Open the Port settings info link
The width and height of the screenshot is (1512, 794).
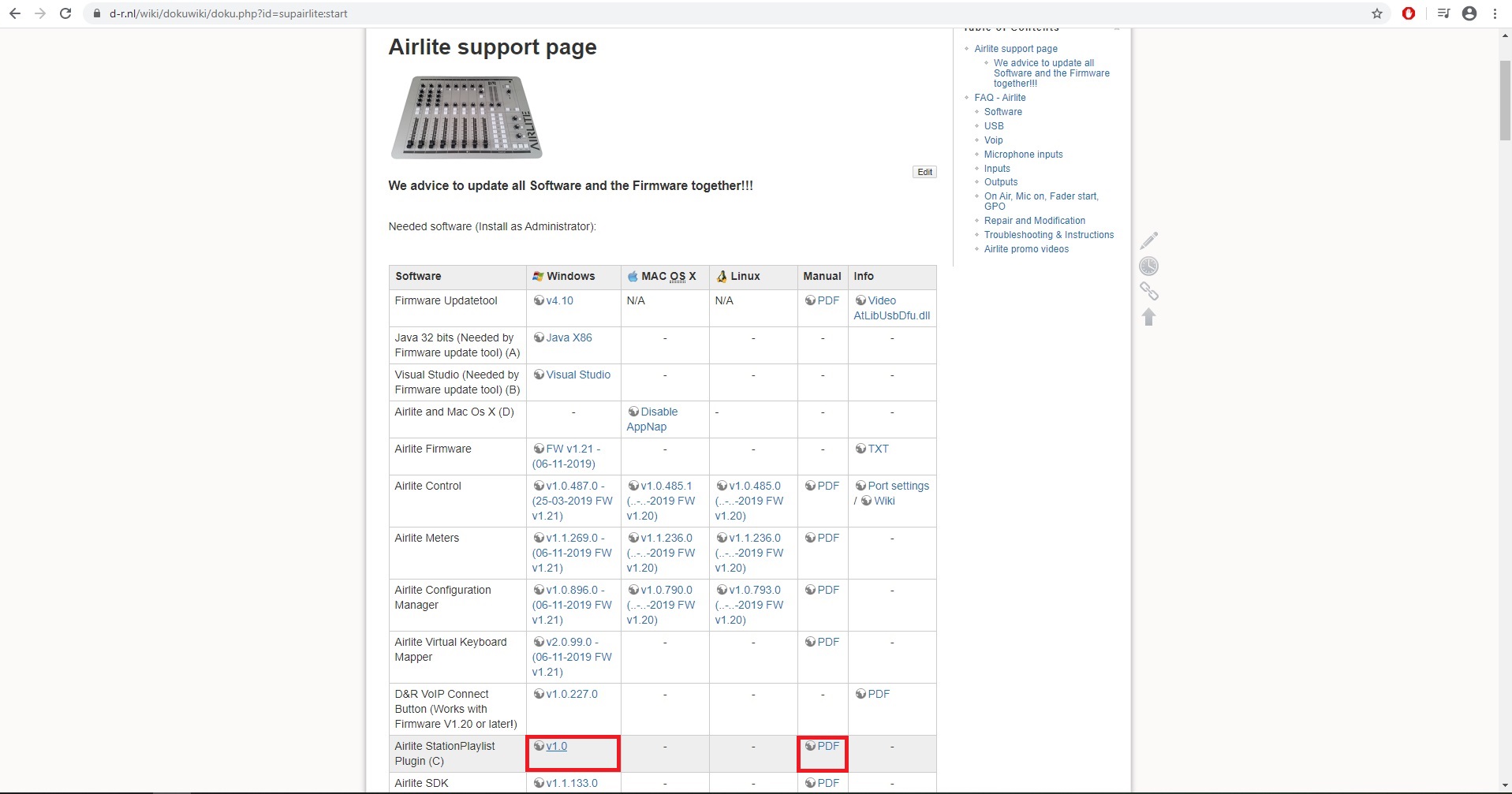coord(898,486)
